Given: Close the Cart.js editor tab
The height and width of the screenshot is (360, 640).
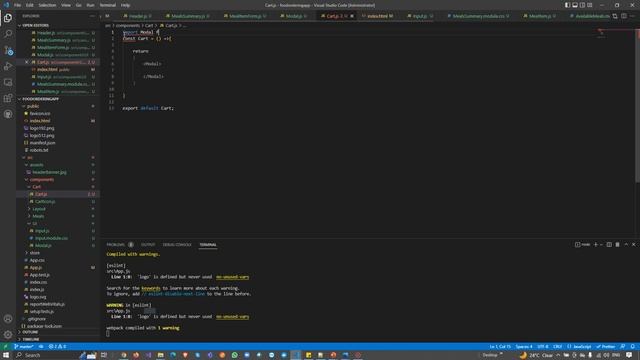Looking at the screenshot, I should tap(352, 16).
